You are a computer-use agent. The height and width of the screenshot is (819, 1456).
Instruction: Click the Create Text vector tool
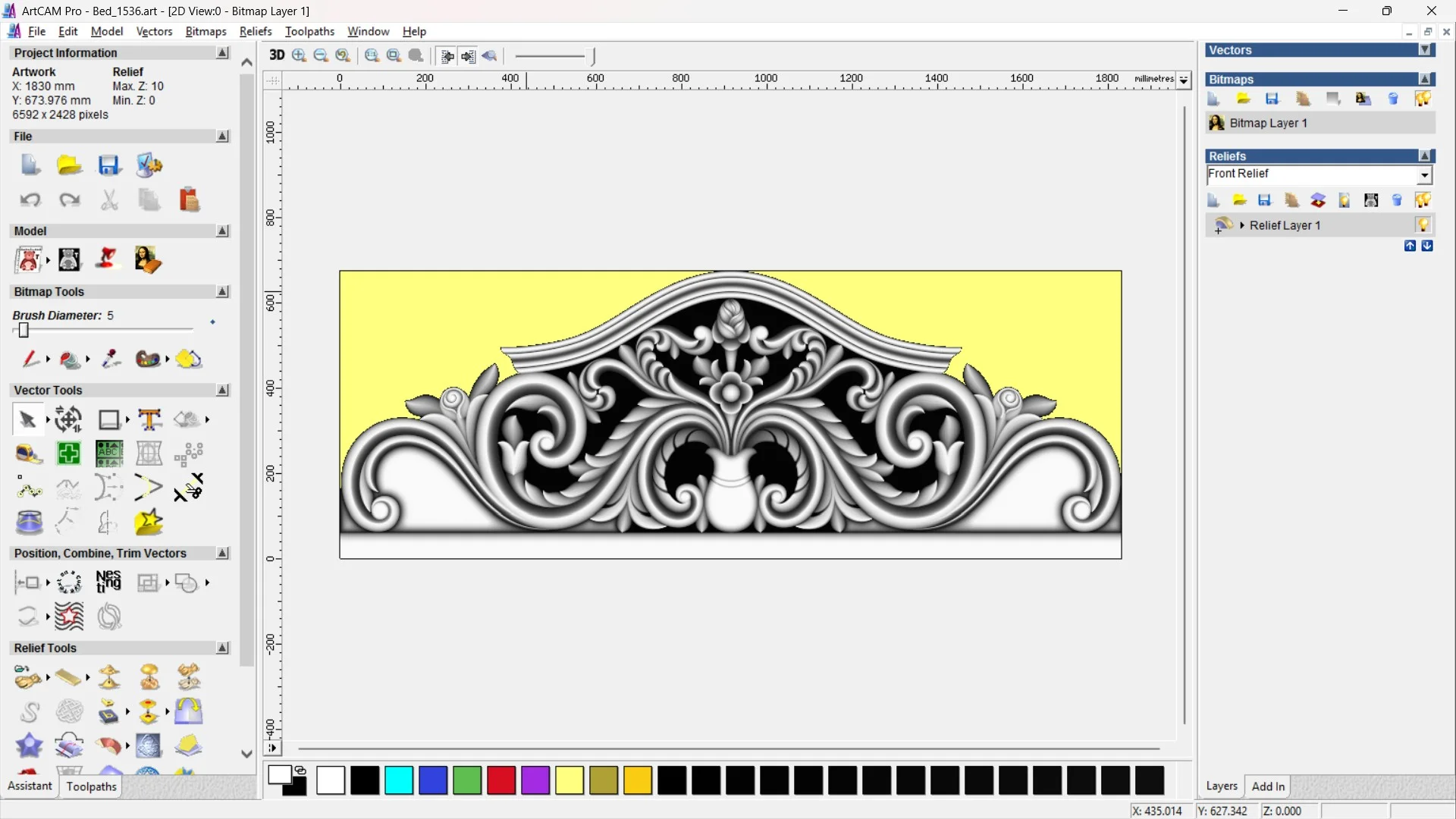tap(149, 419)
